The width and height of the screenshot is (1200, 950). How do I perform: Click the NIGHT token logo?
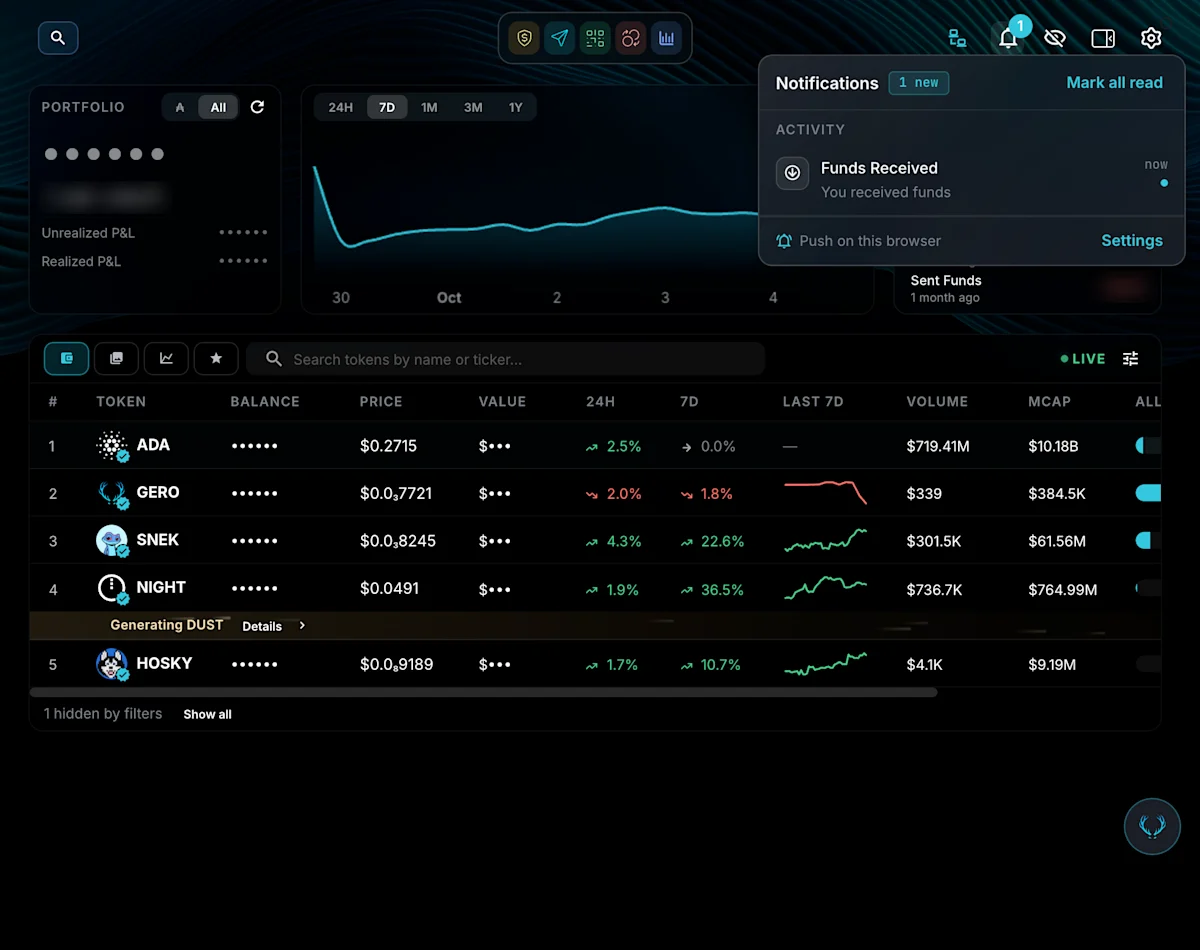click(x=112, y=588)
